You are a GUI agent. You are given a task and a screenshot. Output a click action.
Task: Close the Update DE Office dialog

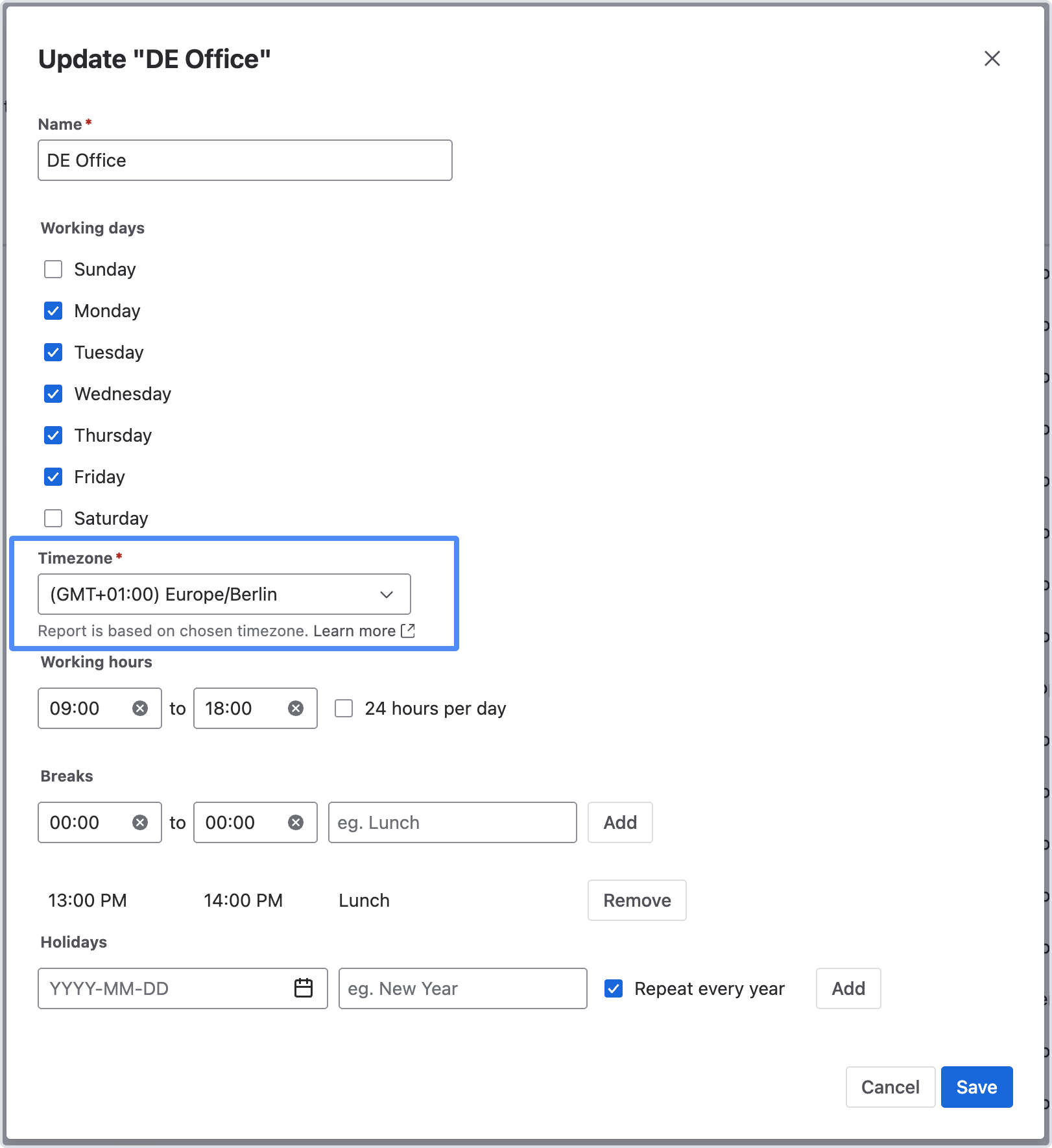[x=992, y=58]
